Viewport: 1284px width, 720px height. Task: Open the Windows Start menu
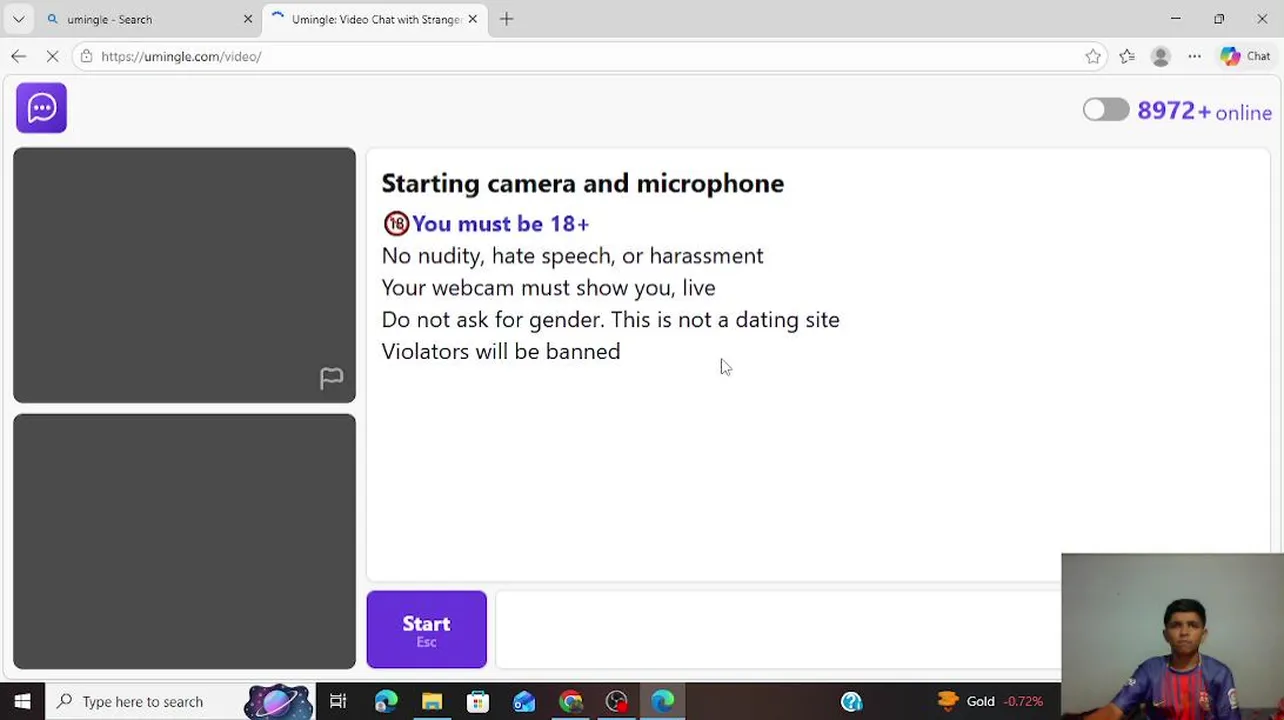(22, 702)
